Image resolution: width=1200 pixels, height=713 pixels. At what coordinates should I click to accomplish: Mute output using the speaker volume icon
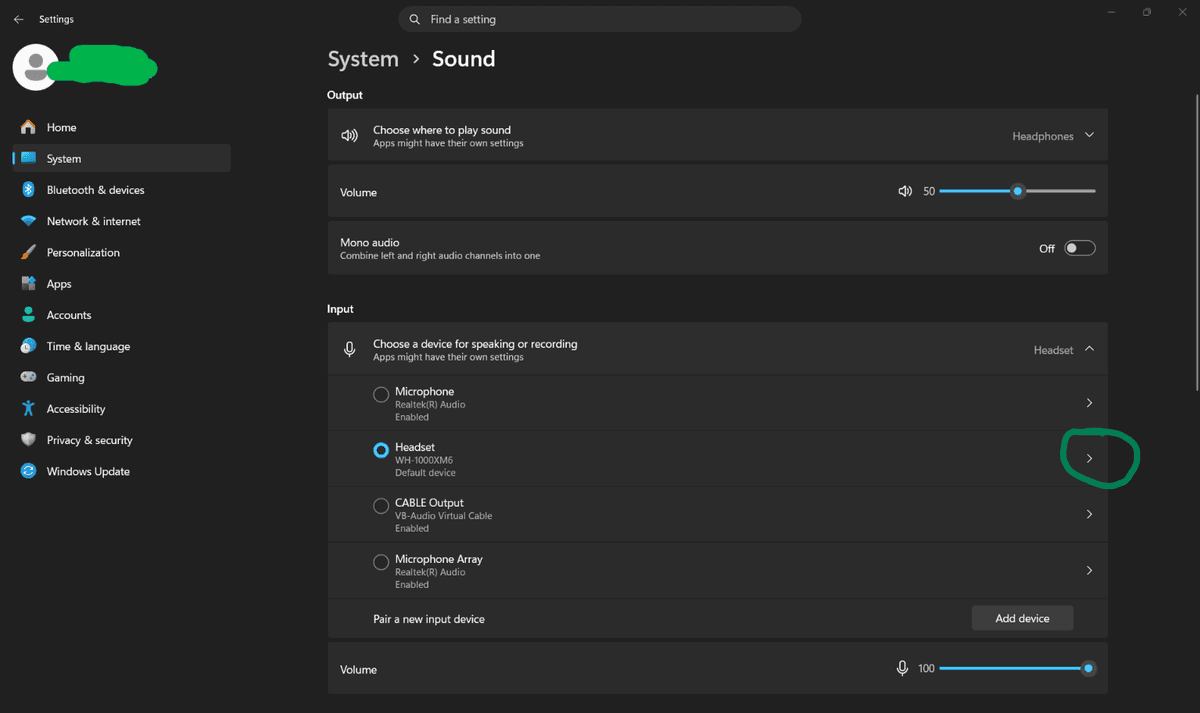point(905,191)
